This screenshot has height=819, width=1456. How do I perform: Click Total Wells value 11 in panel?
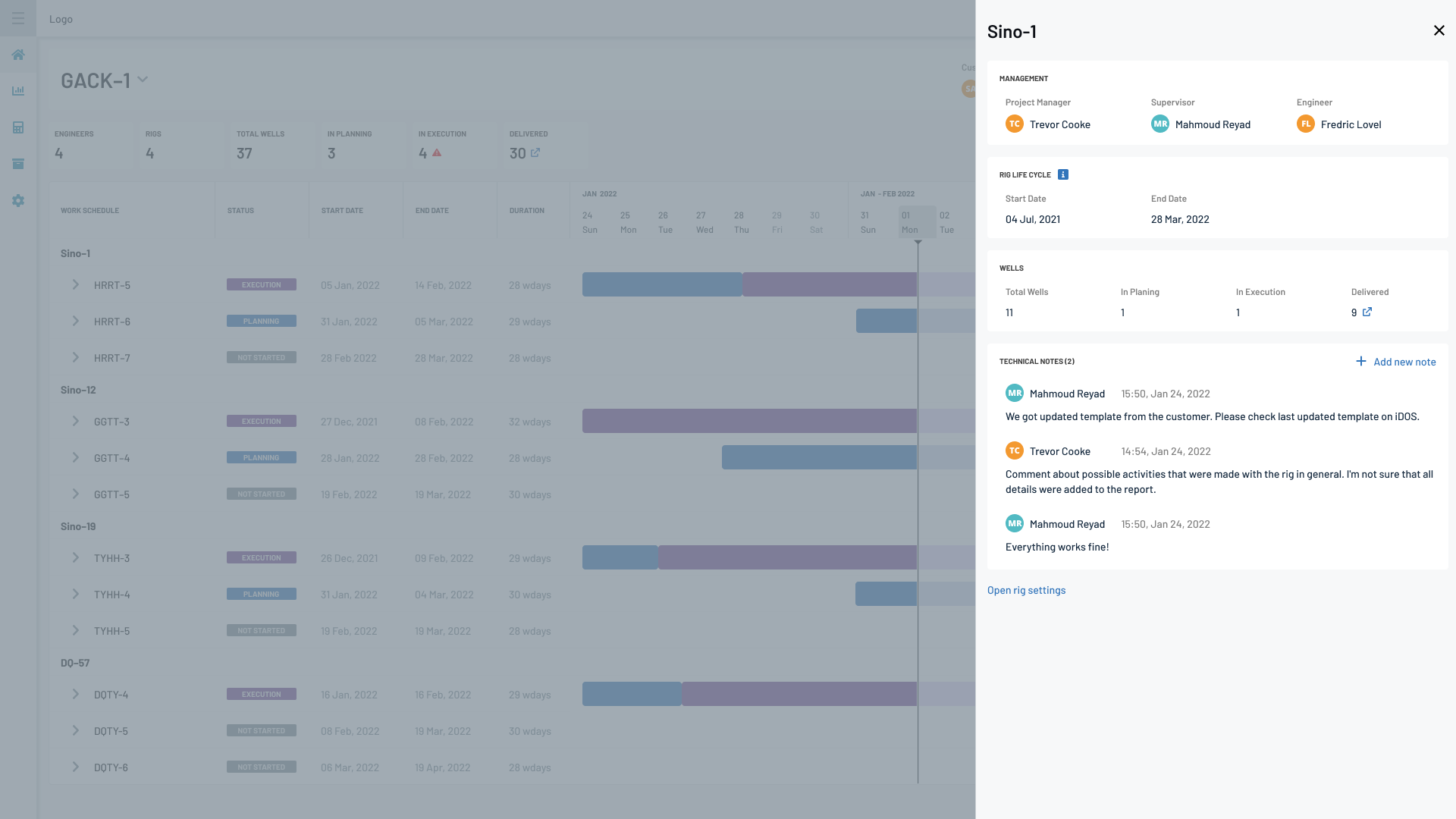click(x=1009, y=312)
